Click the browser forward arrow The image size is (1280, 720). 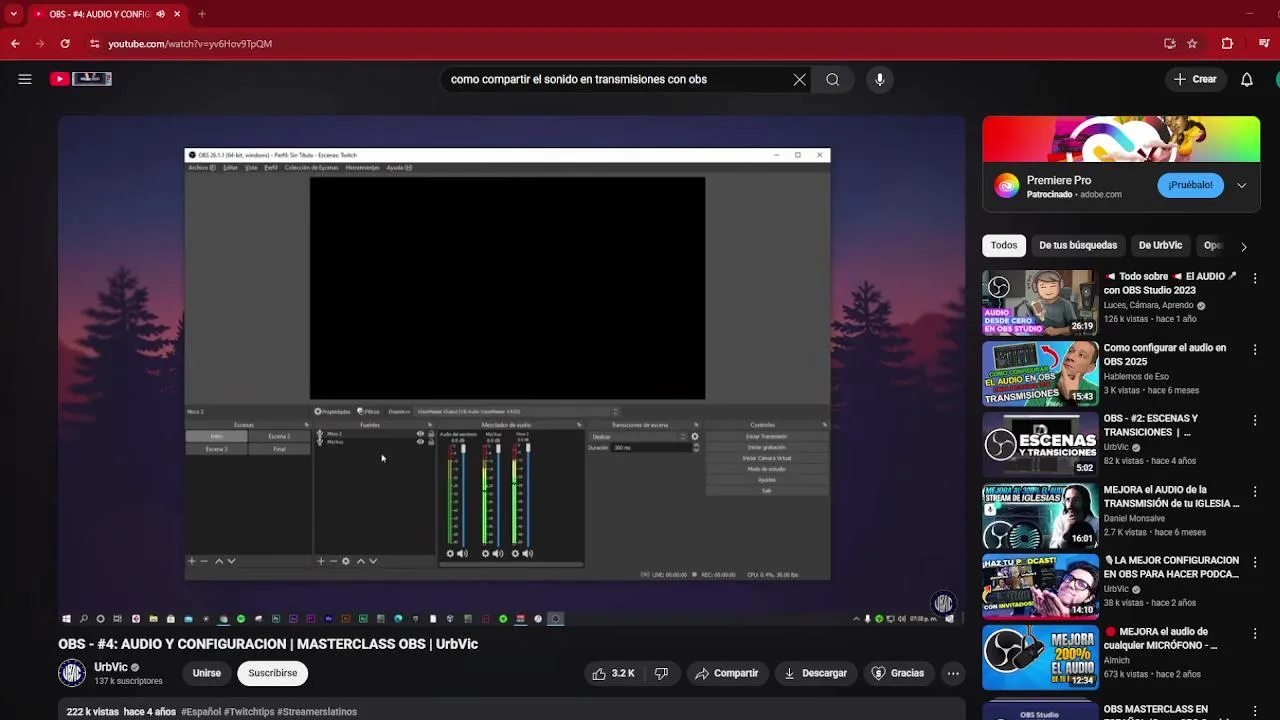point(40,44)
